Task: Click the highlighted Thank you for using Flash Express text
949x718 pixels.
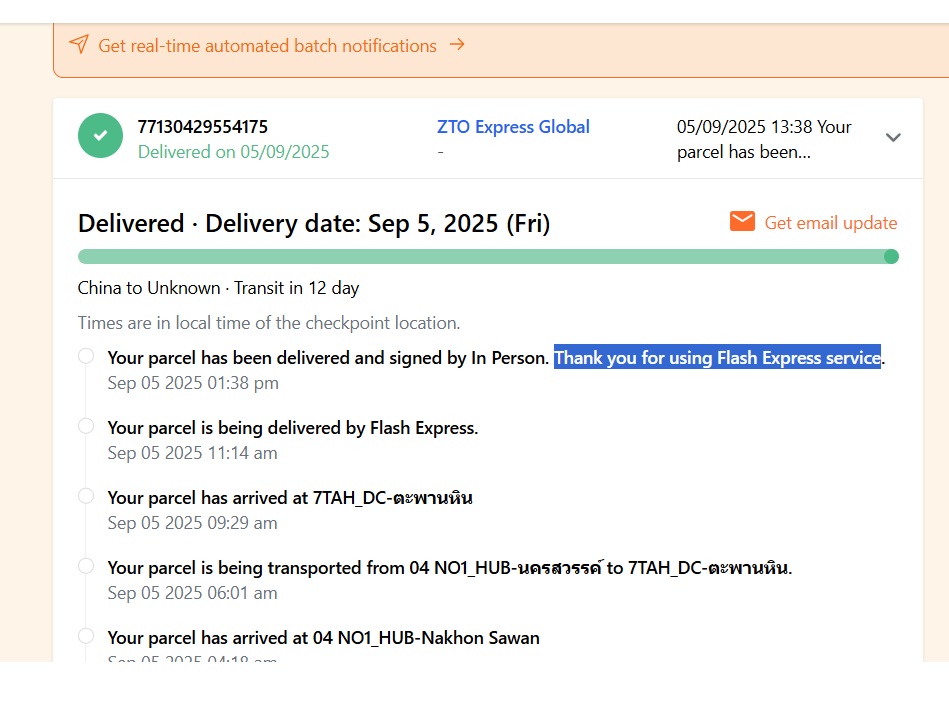Action: pyautogui.click(x=717, y=358)
